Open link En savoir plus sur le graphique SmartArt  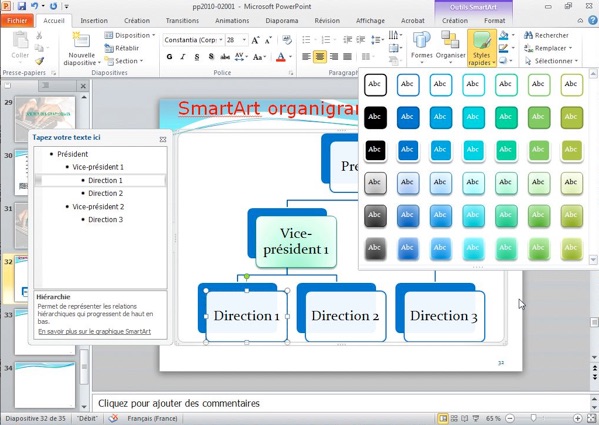click(94, 331)
